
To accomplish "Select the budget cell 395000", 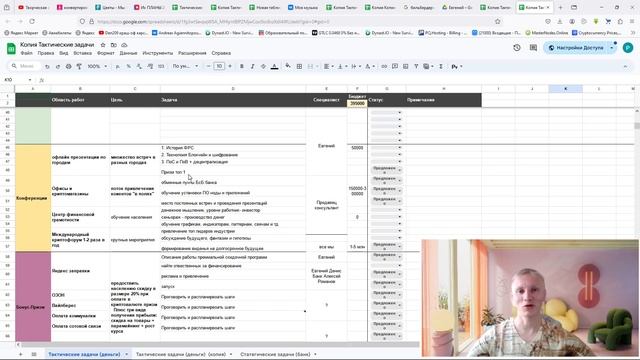I will click(x=357, y=104).
